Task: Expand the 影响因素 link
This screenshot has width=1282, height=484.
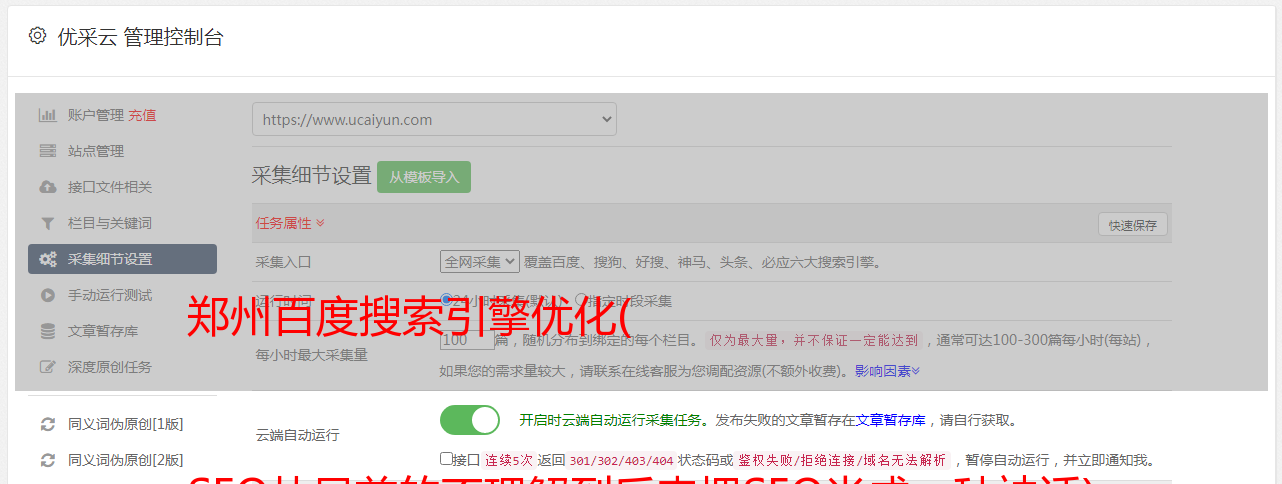Action: click(887, 371)
